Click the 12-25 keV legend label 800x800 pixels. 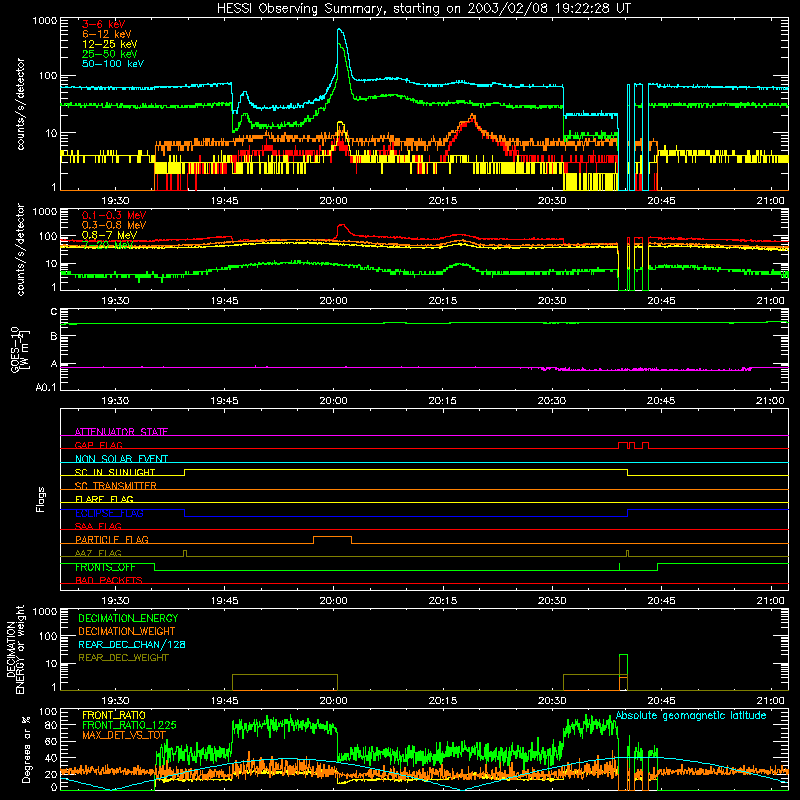click(x=110, y=44)
